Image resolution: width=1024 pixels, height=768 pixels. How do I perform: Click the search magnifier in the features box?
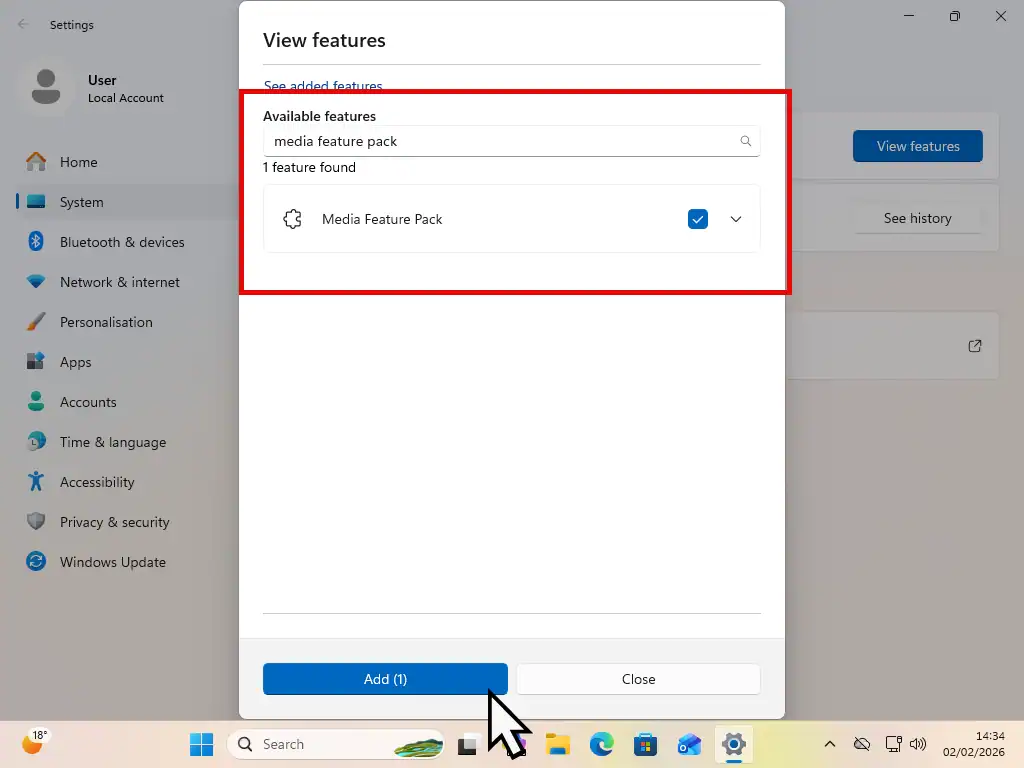point(745,141)
